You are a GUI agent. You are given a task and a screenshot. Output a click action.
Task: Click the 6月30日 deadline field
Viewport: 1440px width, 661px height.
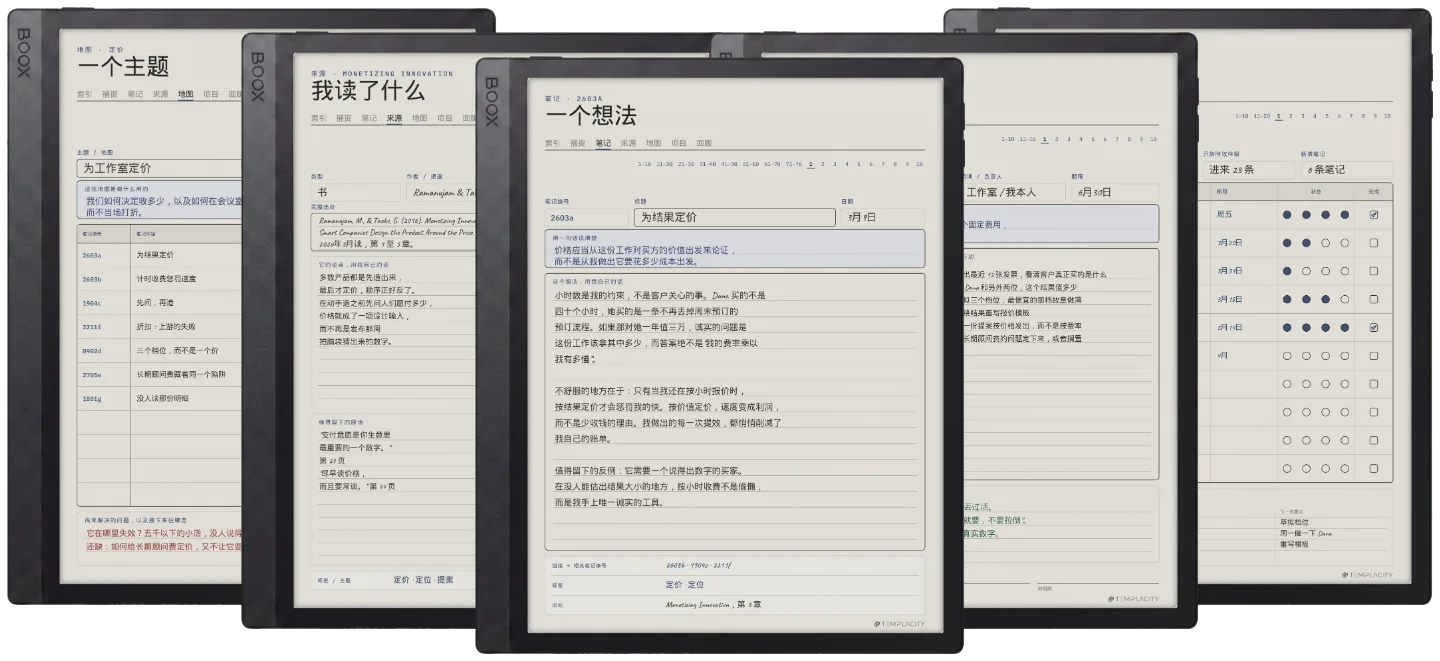(x=1113, y=192)
